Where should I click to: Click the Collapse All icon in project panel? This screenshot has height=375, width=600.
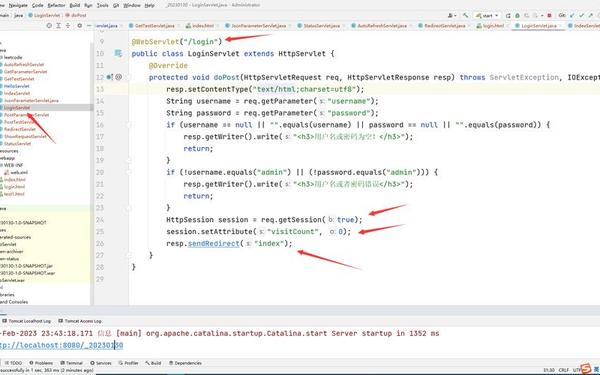click(x=68, y=26)
